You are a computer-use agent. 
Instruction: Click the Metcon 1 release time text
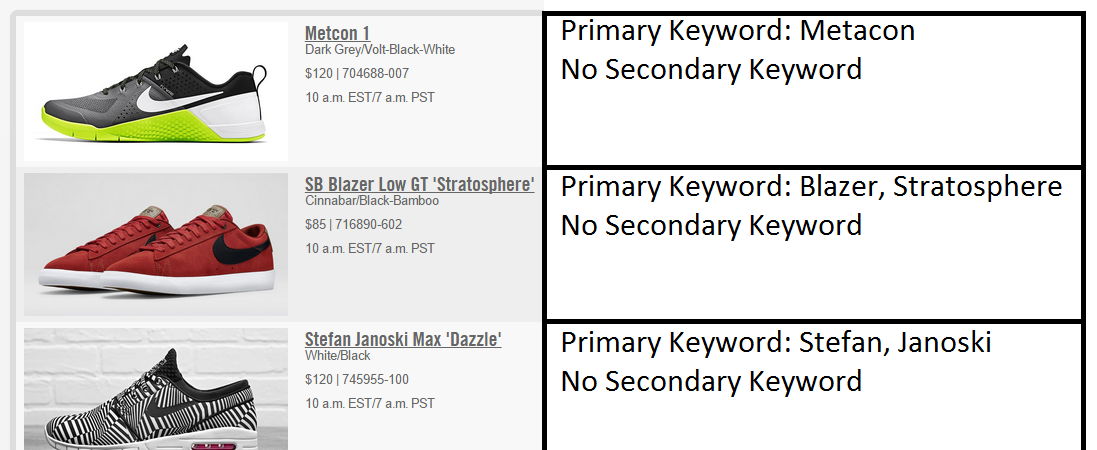pyautogui.click(x=370, y=97)
